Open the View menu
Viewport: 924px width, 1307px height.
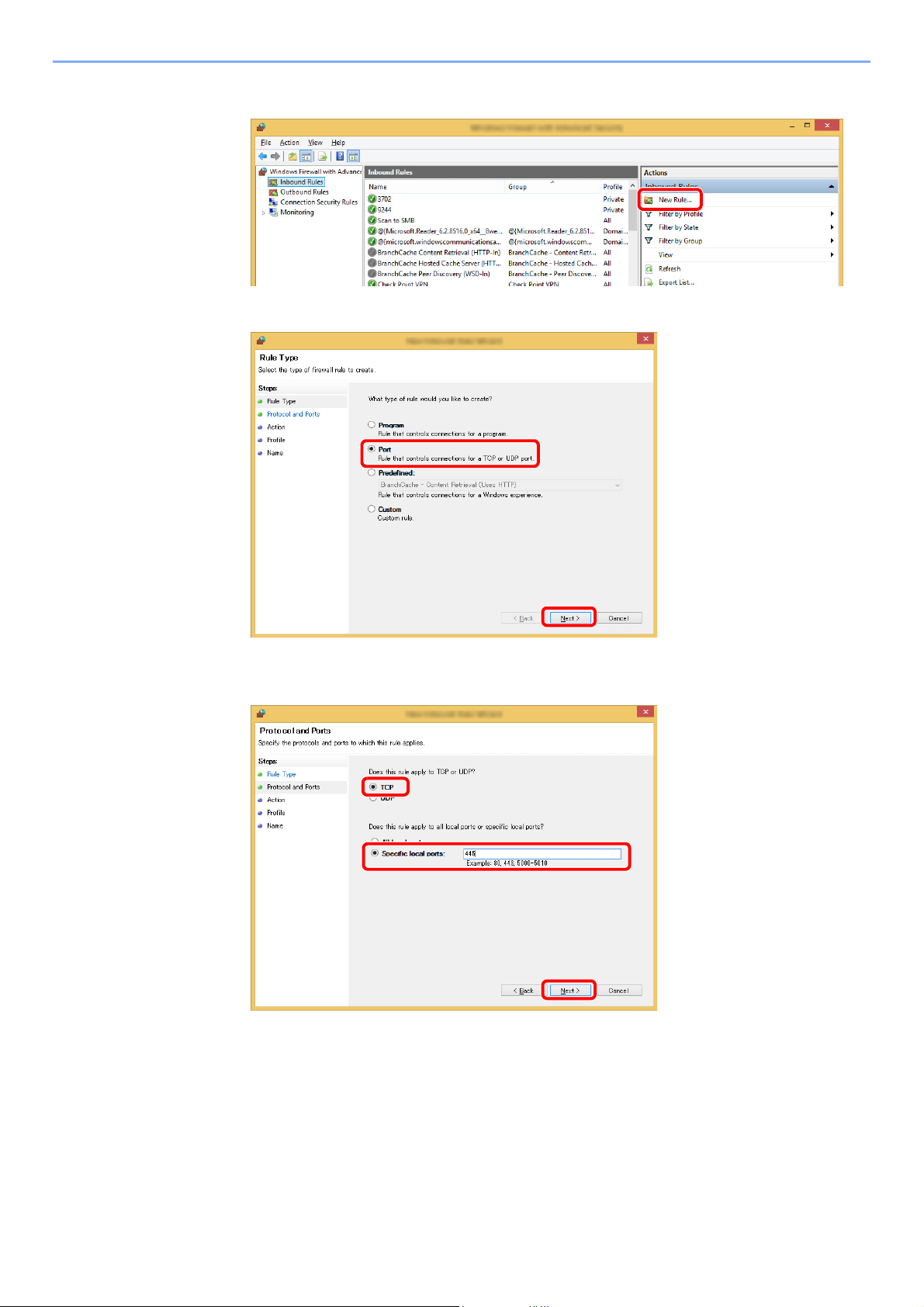(x=315, y=143)
